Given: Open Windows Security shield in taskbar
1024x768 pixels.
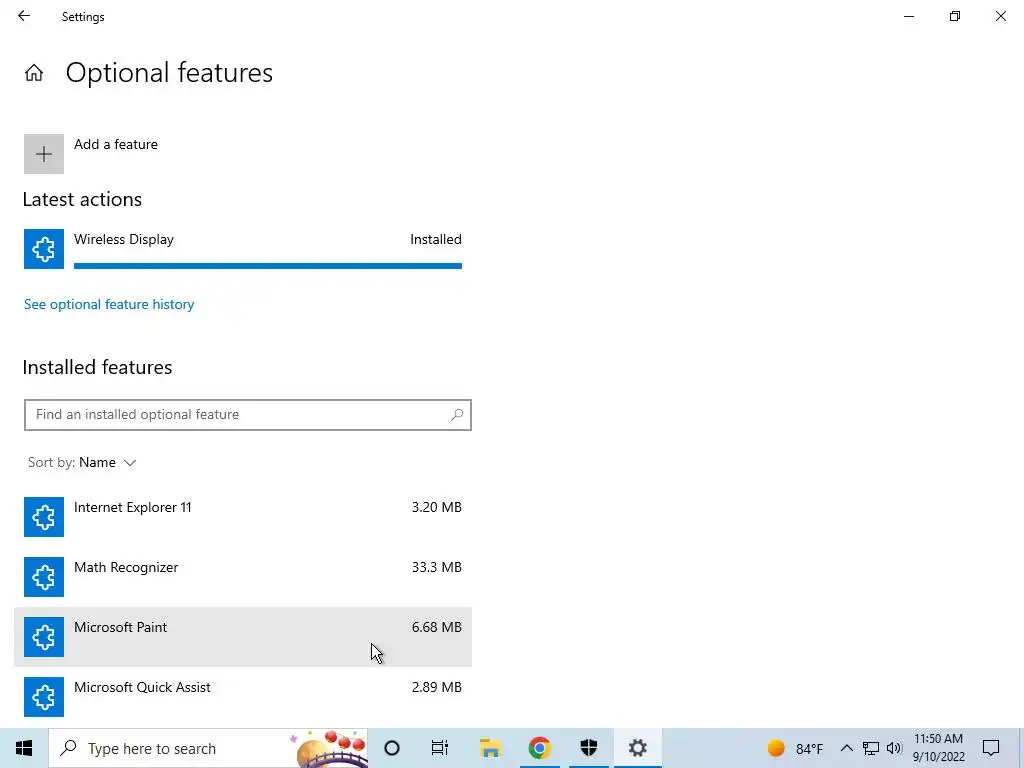Looking at the screenshot, I should pos(588,748).
